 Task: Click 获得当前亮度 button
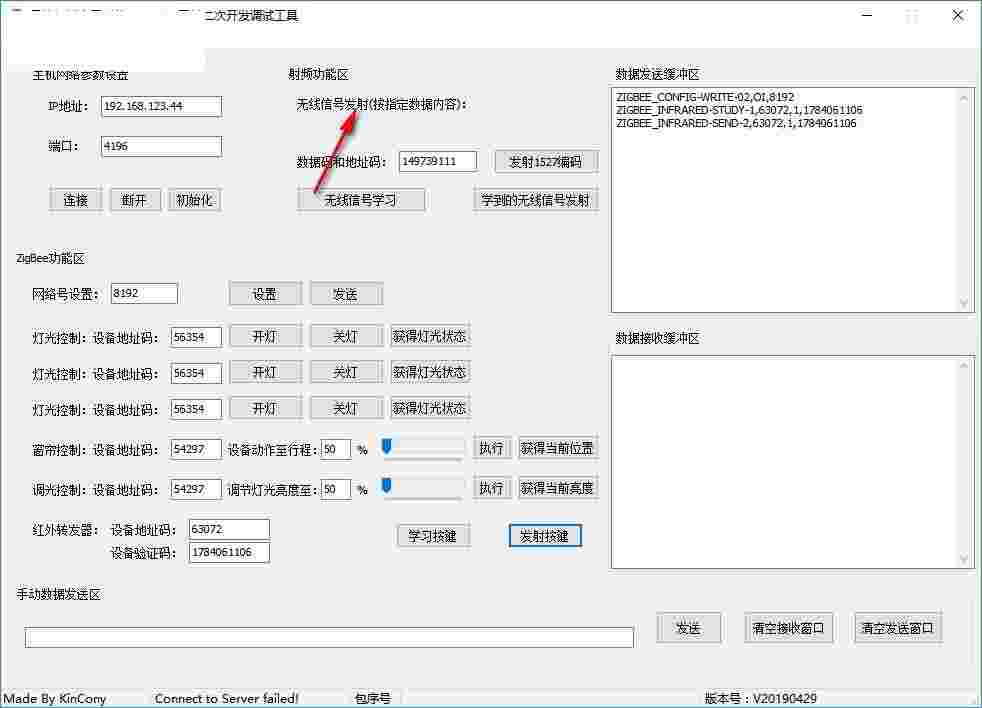(557, 488)
